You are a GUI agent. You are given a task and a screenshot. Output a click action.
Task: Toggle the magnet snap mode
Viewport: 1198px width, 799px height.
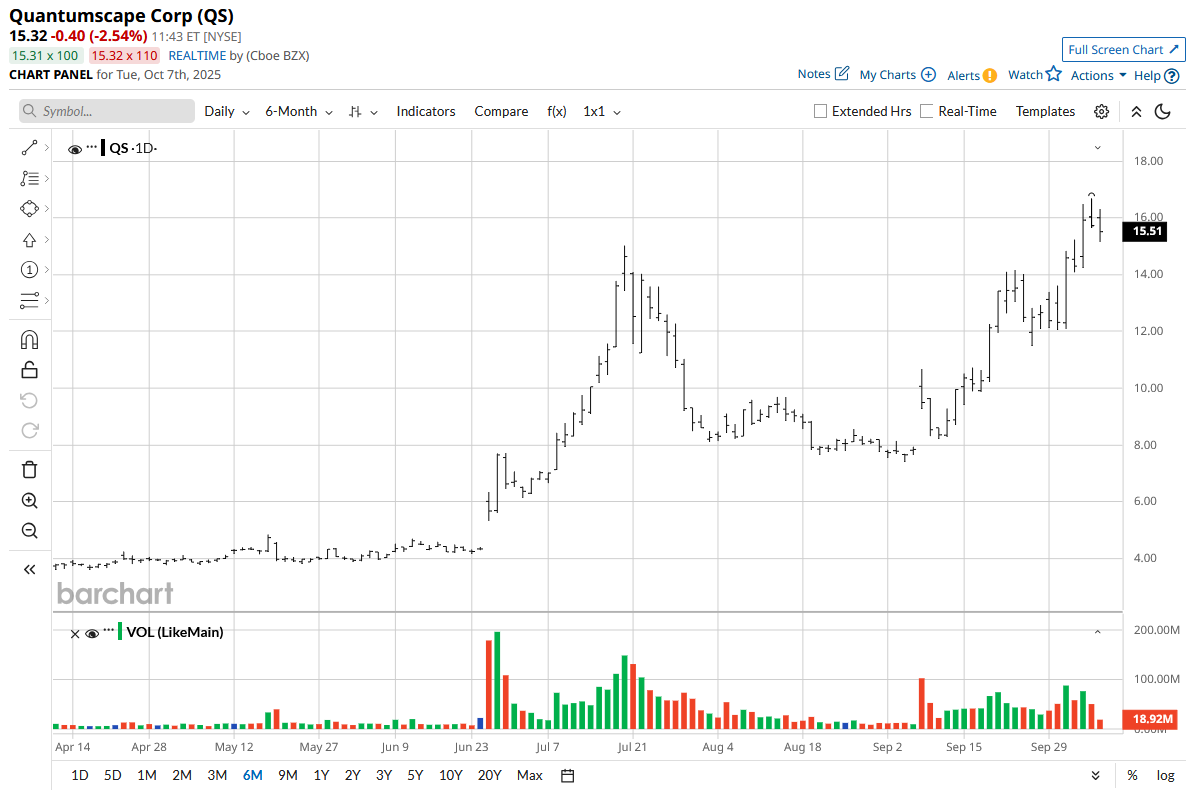[29, 340]
